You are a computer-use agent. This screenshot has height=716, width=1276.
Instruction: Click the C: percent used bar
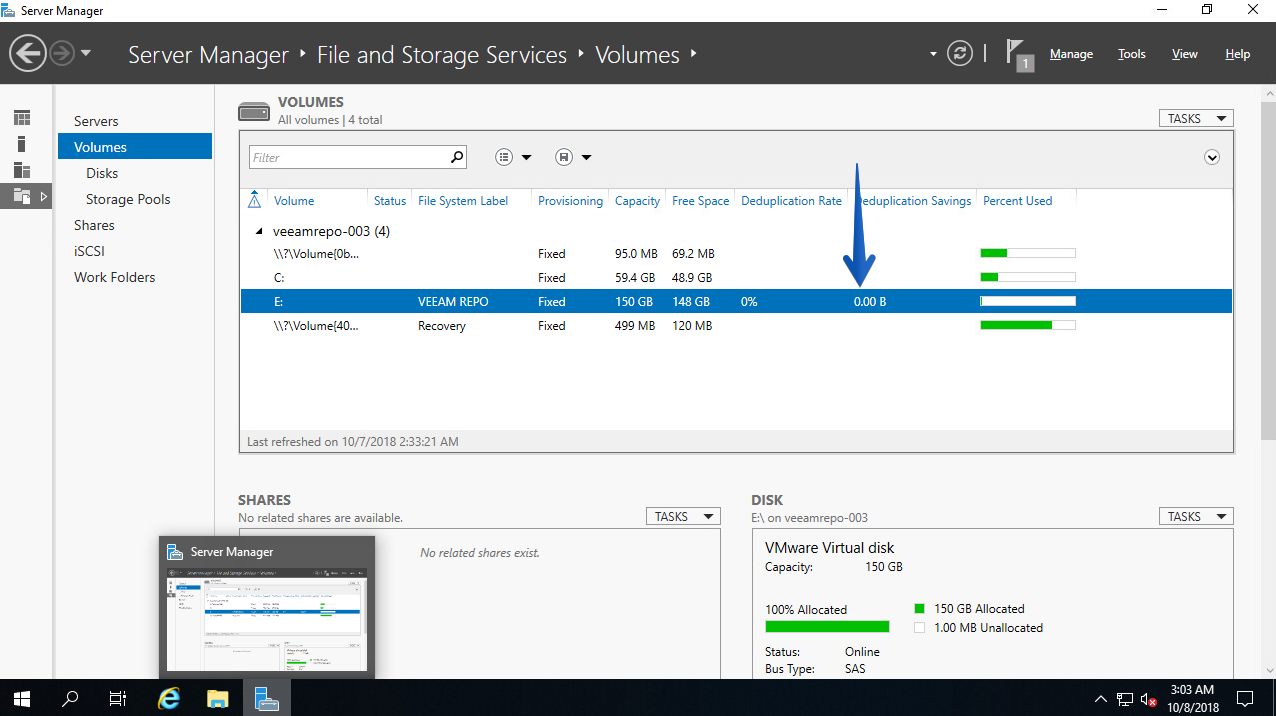(x=1028, y=277)
